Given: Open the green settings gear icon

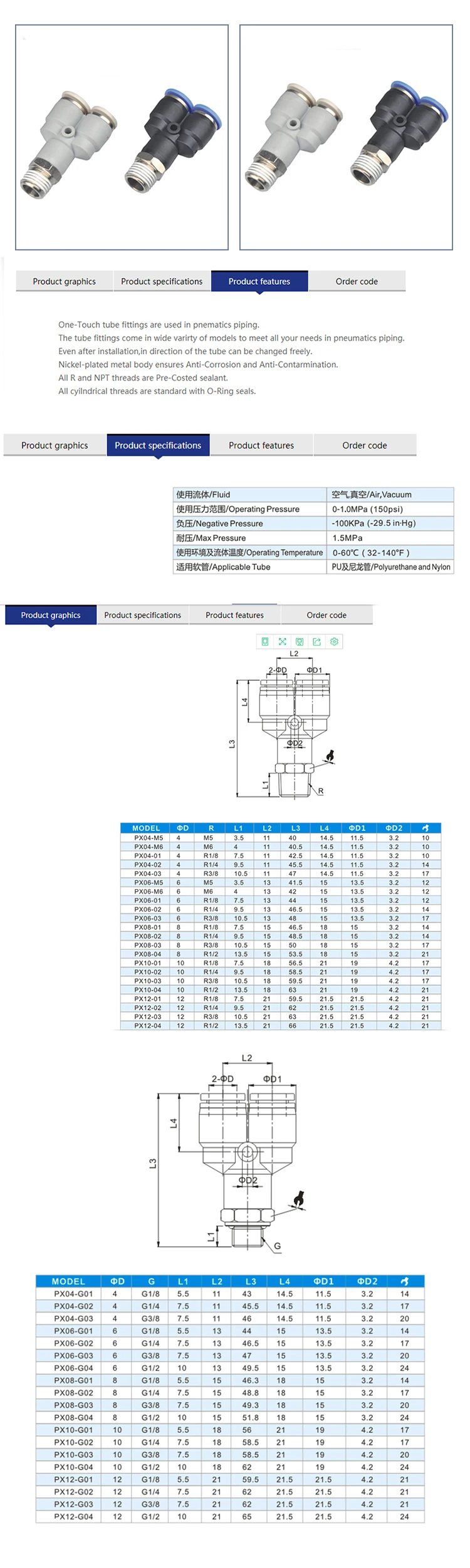Looking at the screenshot, I should point(334,641).
